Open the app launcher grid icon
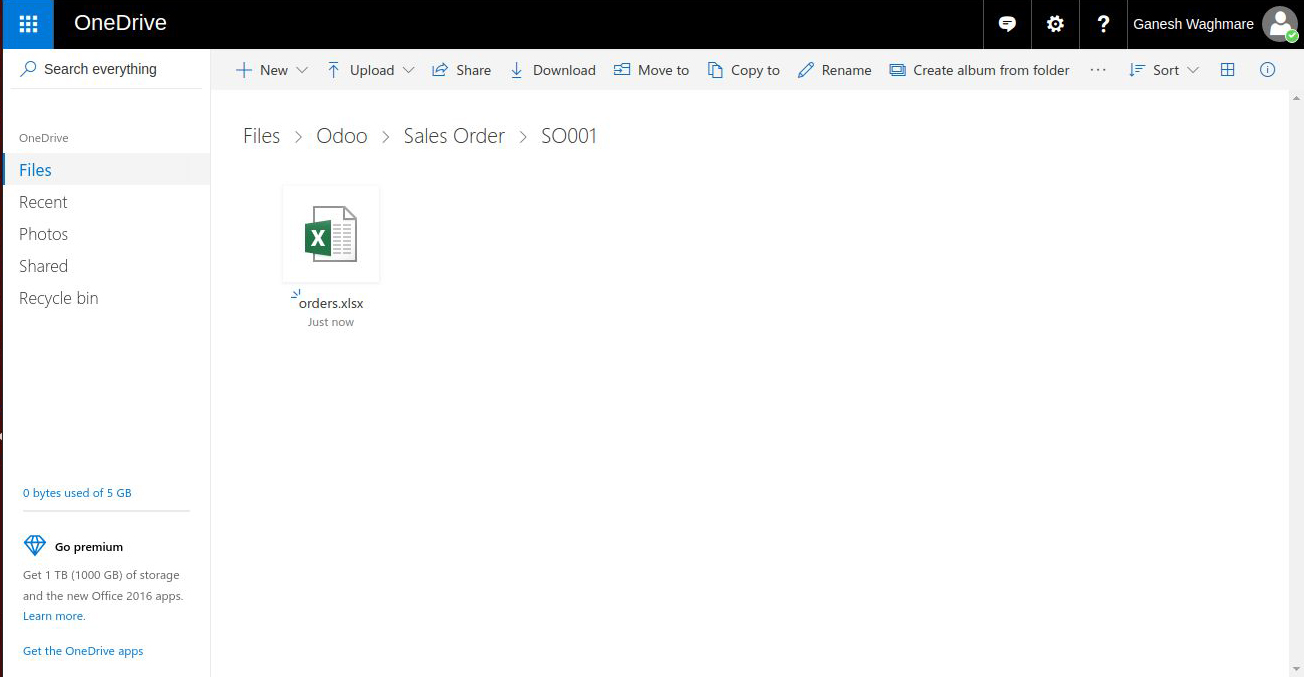Viewport: 1304px width, 677px height. [28, 24]
